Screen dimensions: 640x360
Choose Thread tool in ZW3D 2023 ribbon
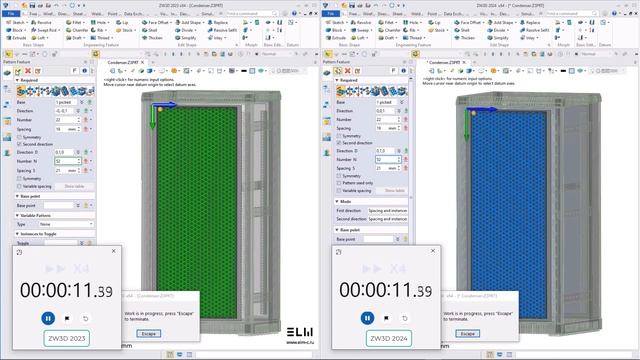click(101, 38)
